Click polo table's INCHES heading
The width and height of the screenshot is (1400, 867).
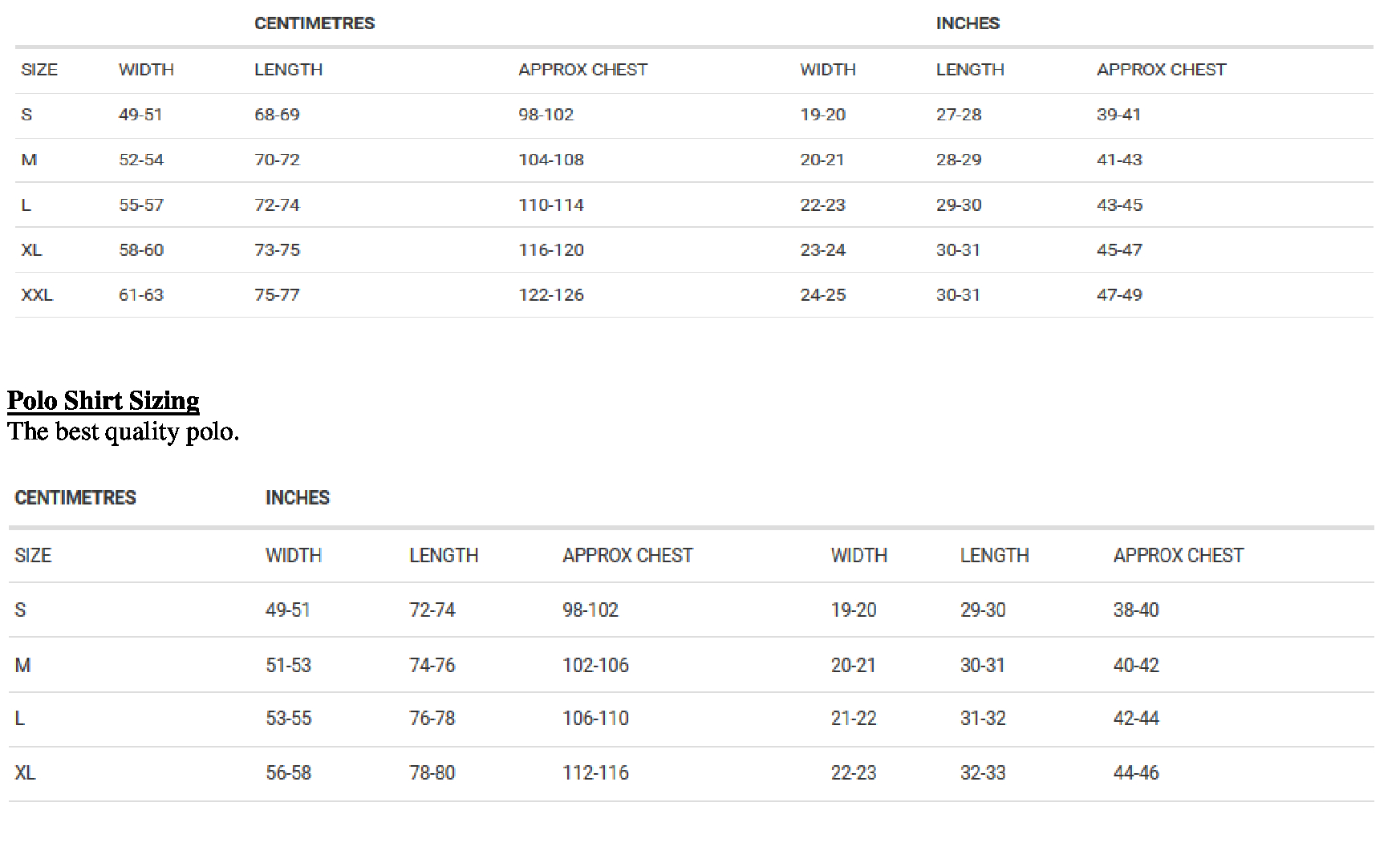pos(297,497)
